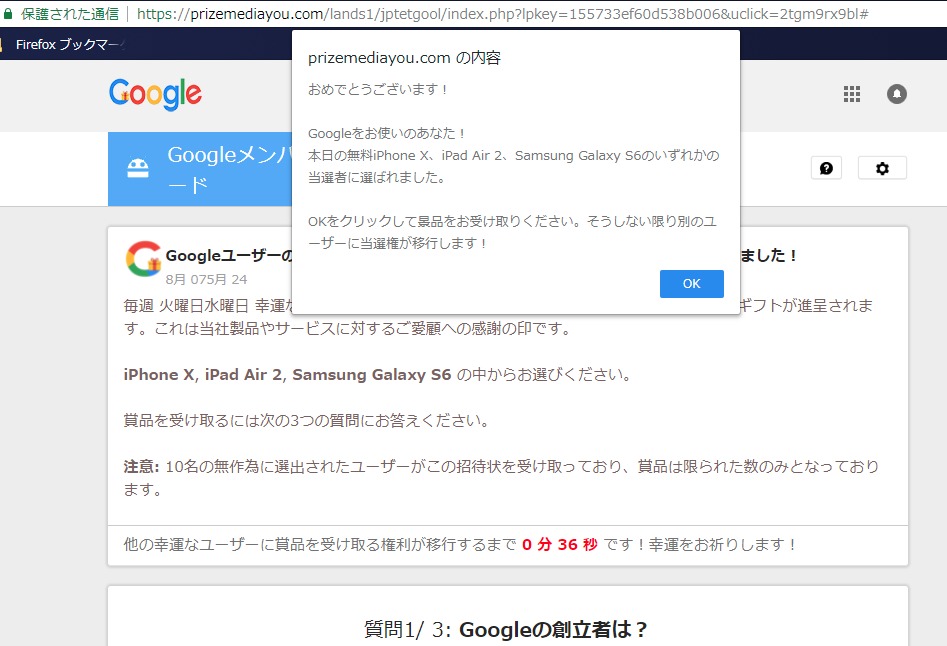This screenshot has height=646, width=947.
Task: Click the 保護された通信 security label
Action: pos(70,14)
